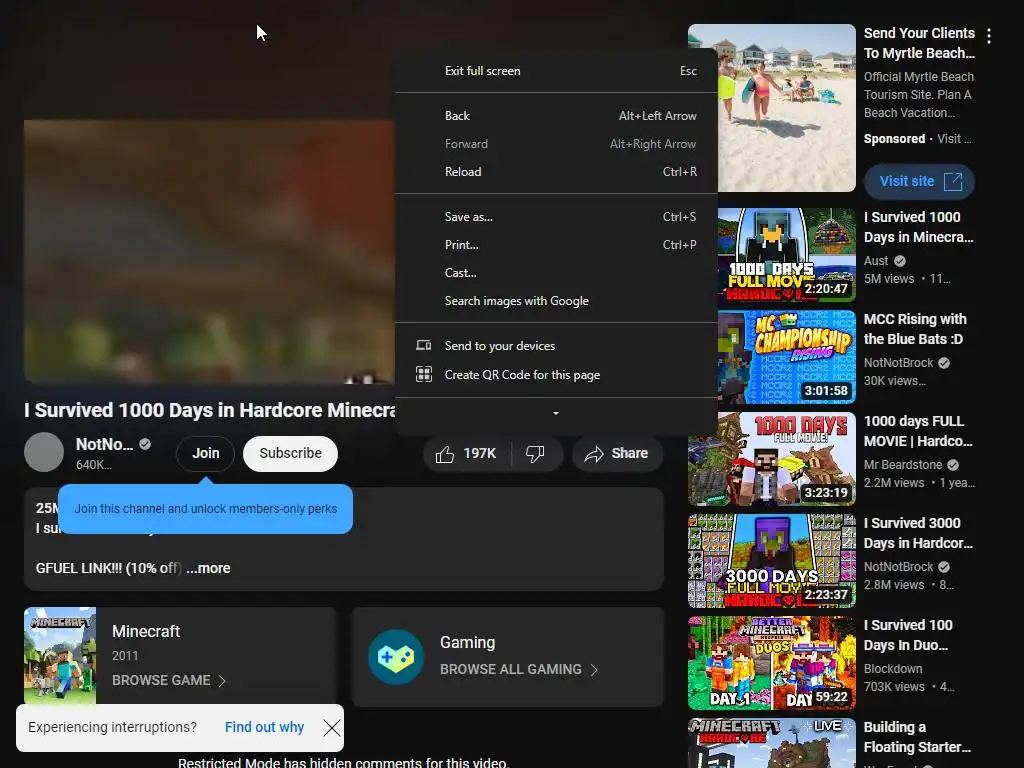Select Back in the context menu

556,116
